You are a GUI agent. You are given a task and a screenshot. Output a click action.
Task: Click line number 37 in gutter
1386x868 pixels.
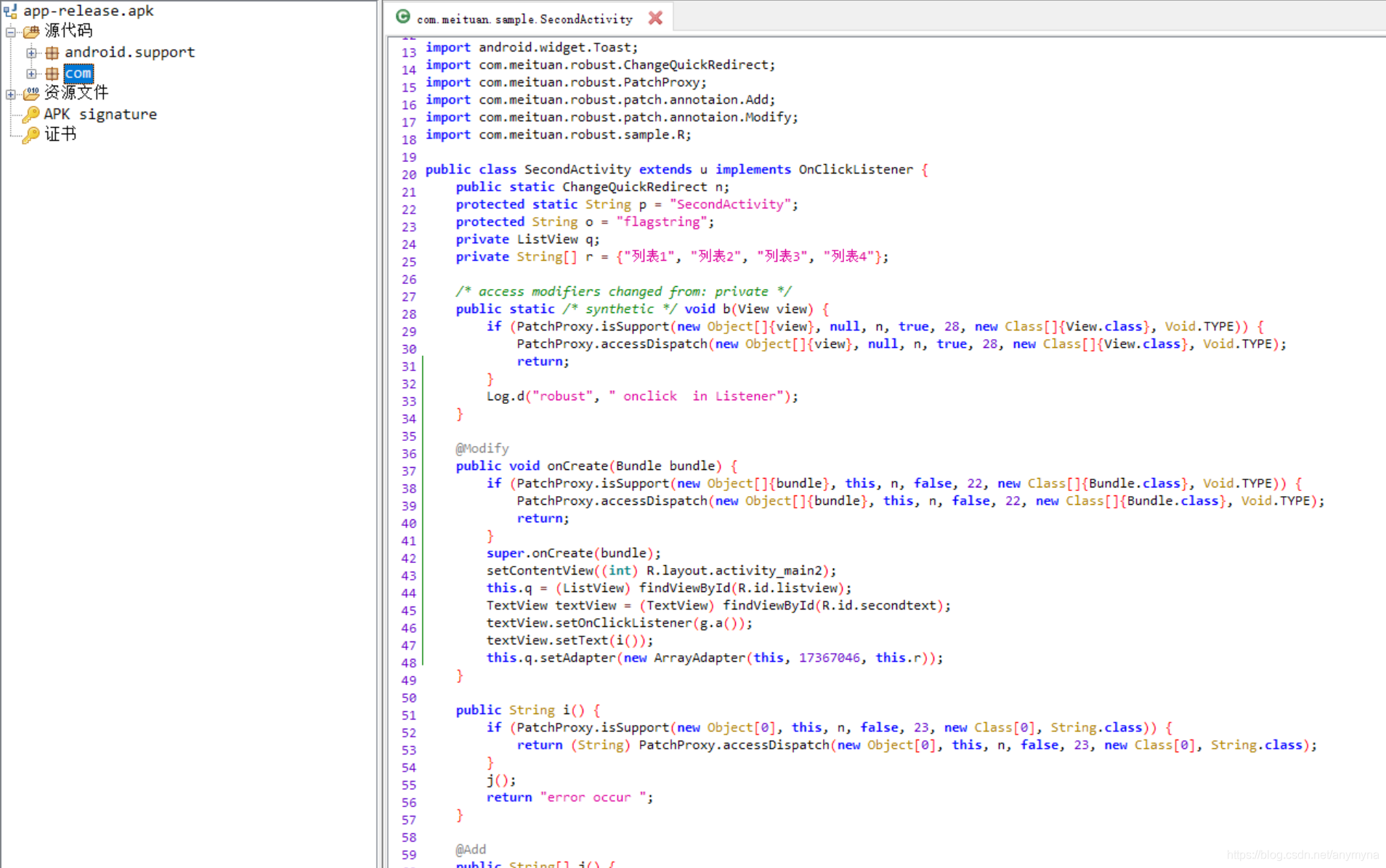[x=408, y=471]
